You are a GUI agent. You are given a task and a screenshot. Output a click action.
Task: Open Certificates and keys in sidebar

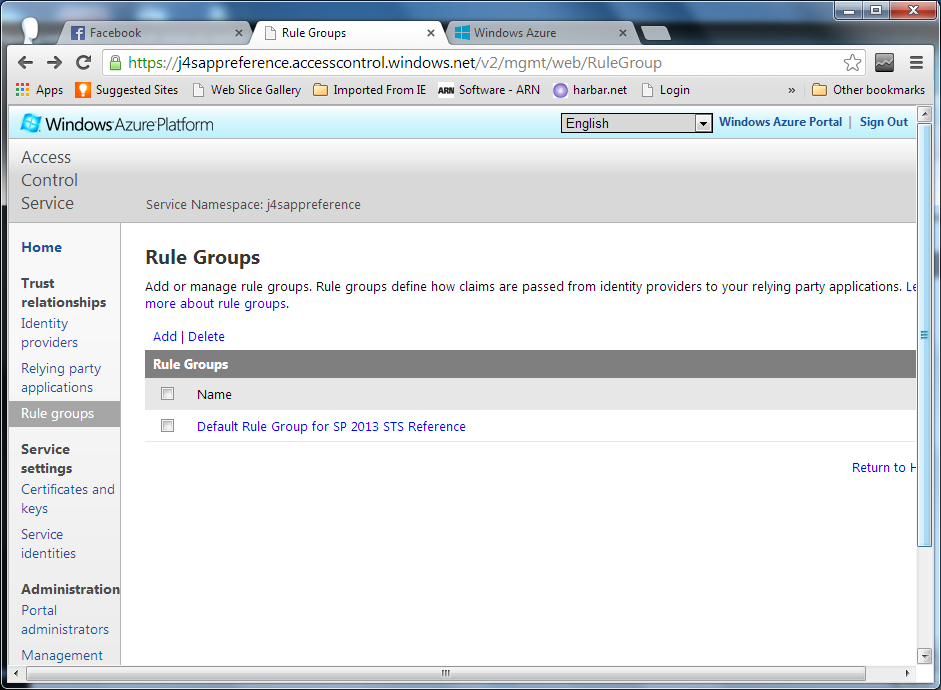click(68, 499)
